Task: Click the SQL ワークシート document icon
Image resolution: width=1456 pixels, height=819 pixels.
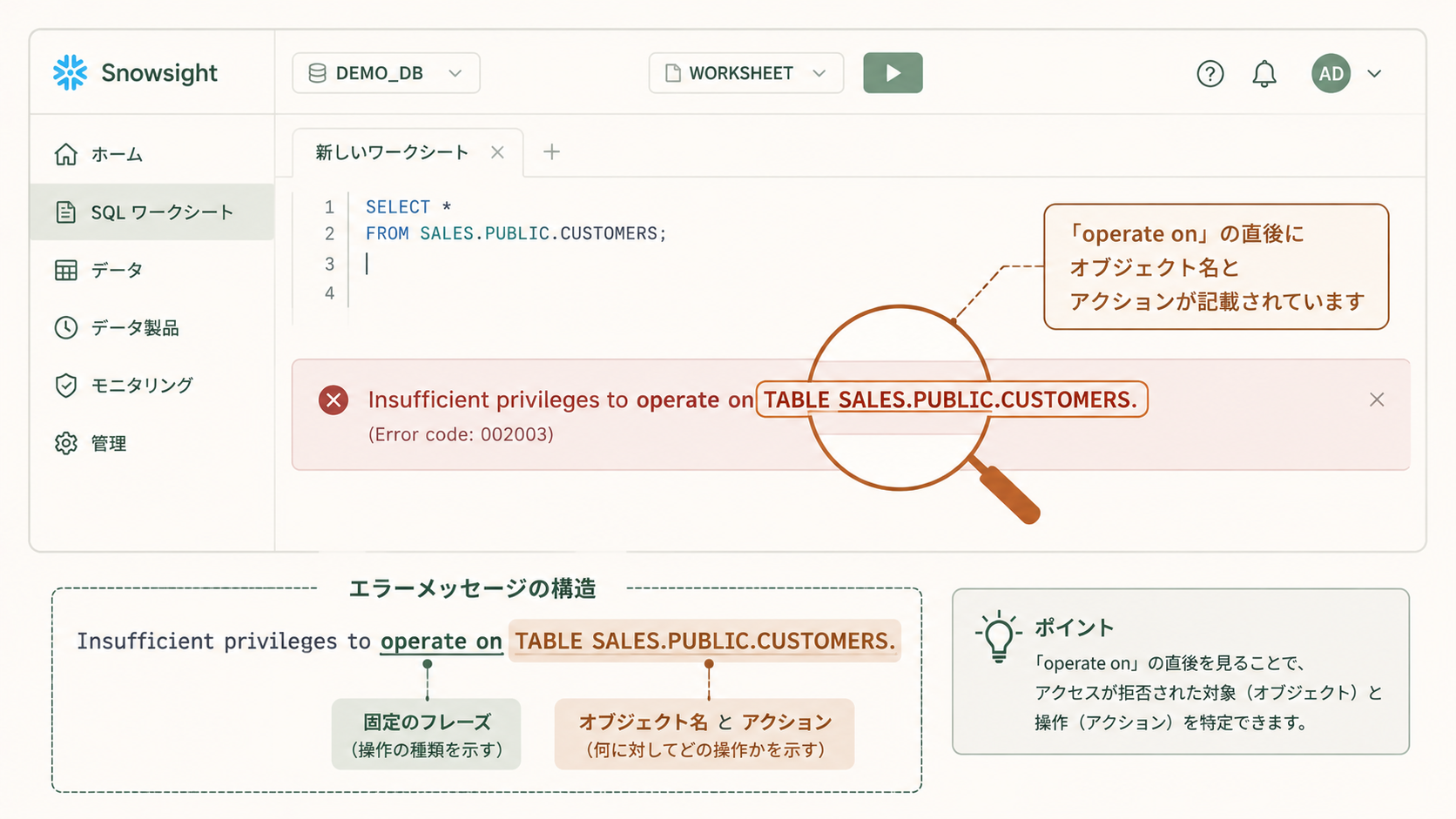Action: click(66, 212)
